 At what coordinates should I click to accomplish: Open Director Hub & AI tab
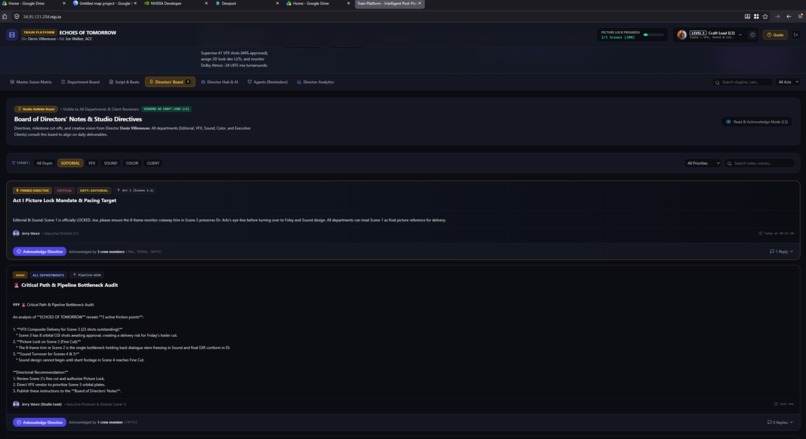point(219,82)
